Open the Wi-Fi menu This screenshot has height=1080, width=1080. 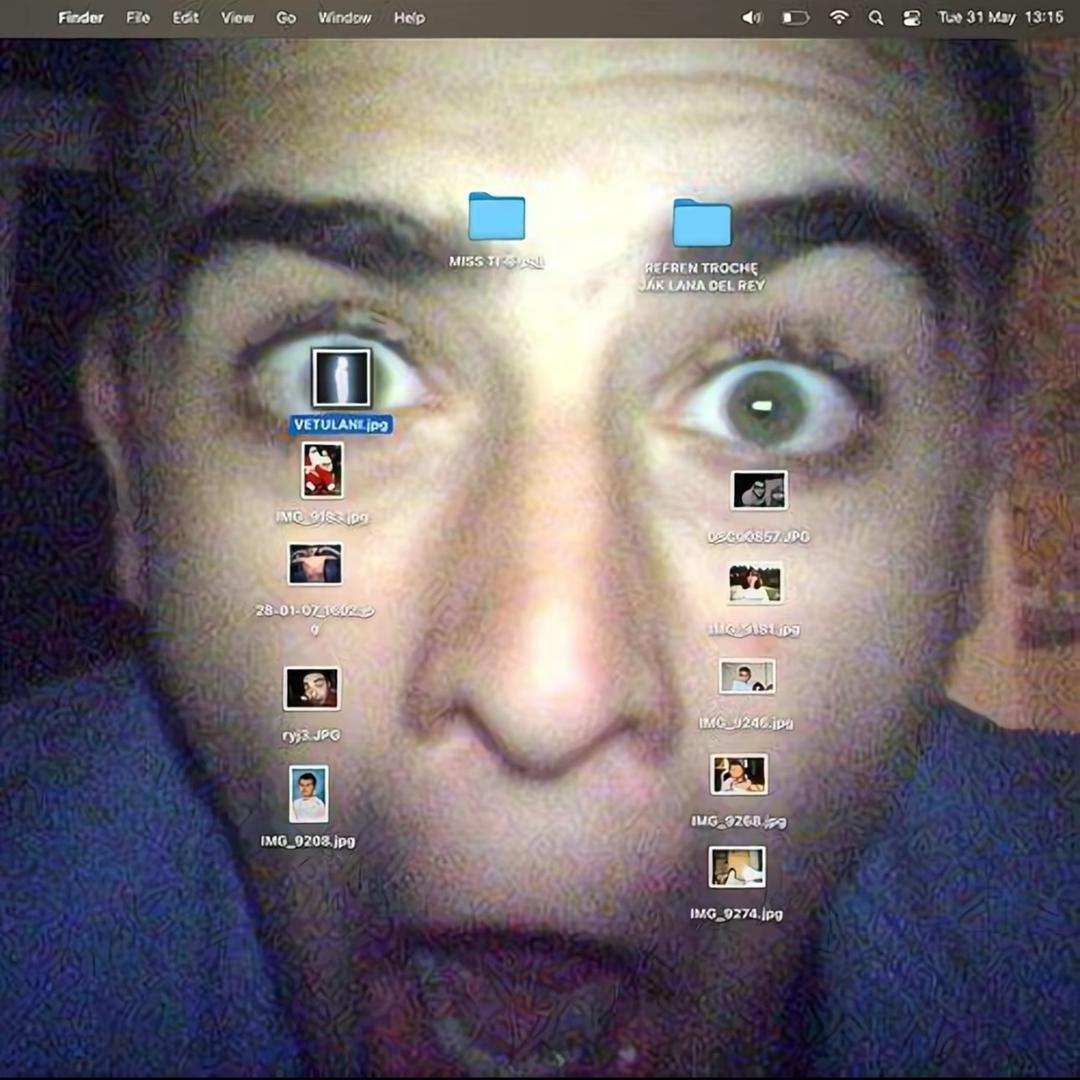click(x=839, y=18)
